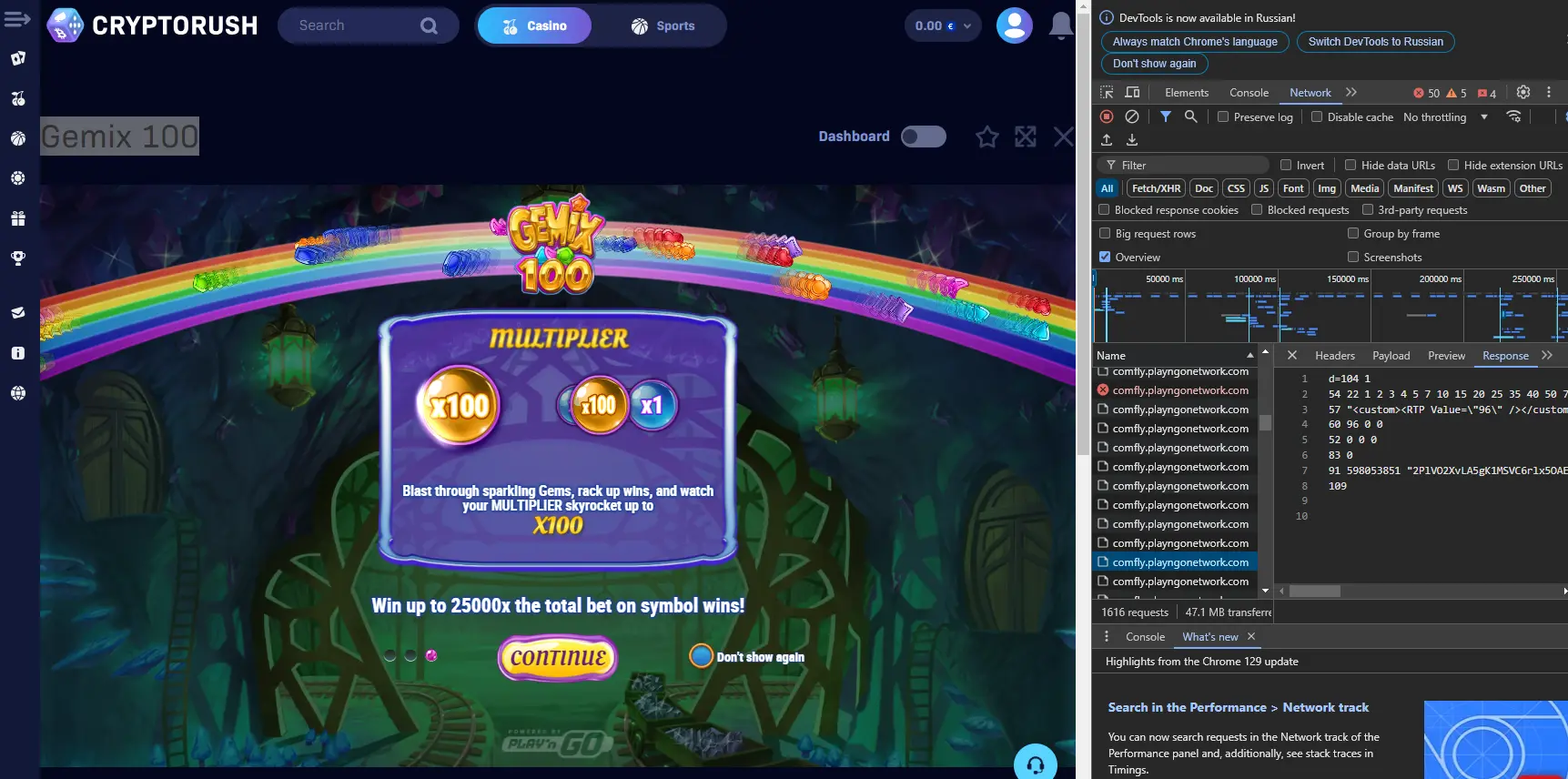Screen dimensions: 1568x779
Task: Enable Preserve log checkbox
Action: coord(1223,116)
